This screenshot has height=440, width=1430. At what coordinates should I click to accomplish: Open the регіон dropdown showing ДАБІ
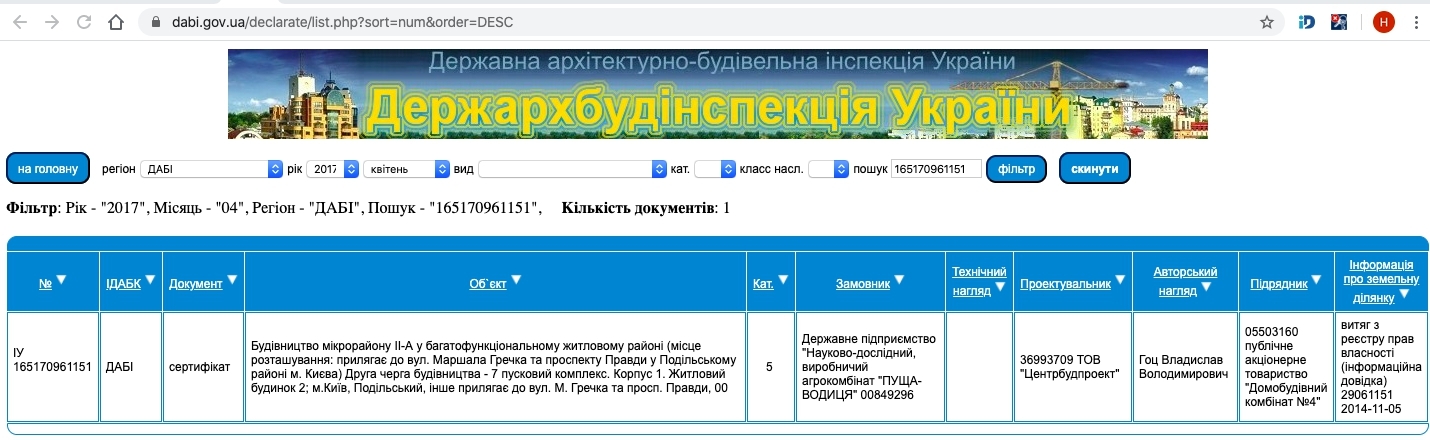[x=212, y=169]
